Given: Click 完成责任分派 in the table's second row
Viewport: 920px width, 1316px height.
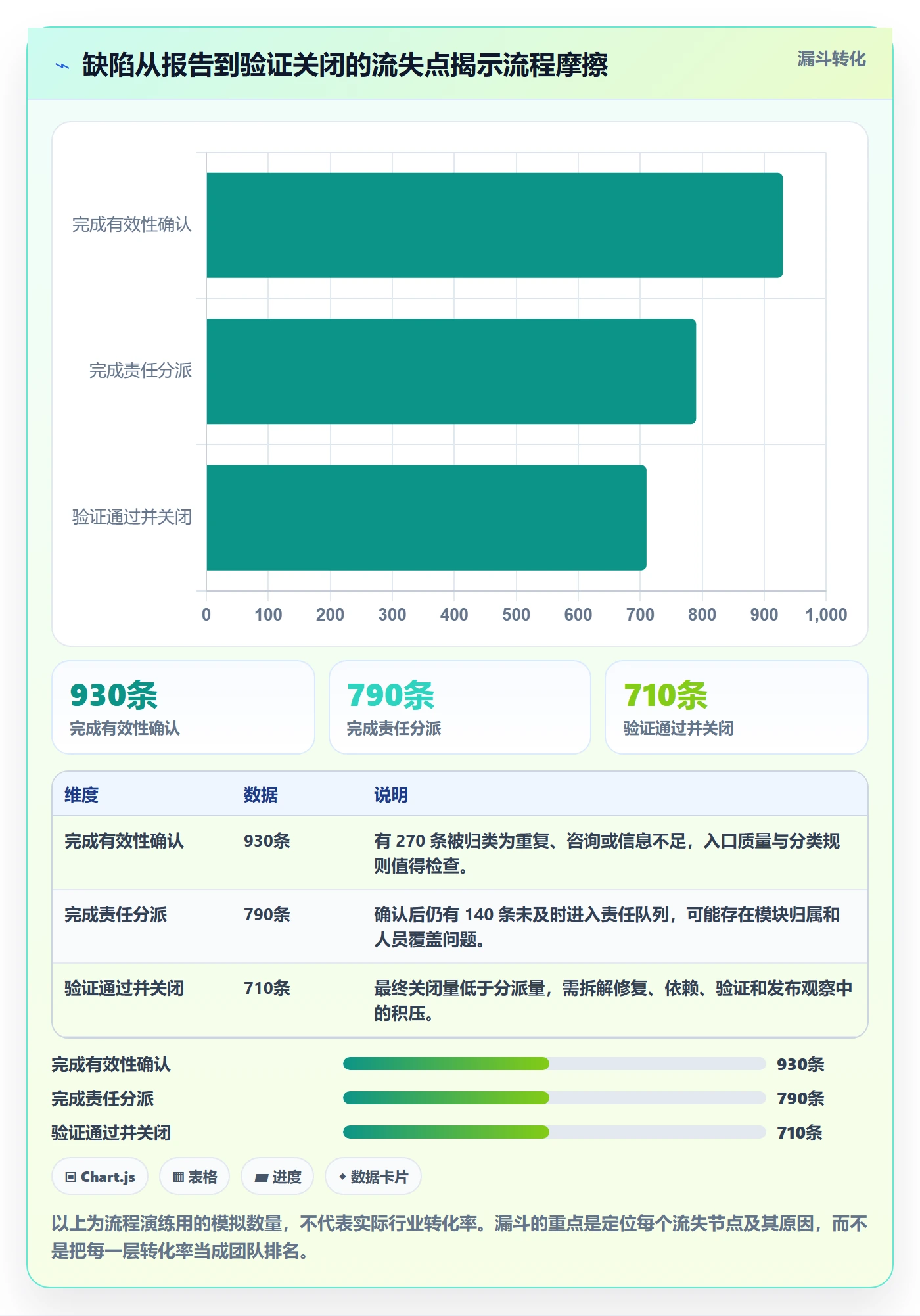Looking at the screenshot, I should pyautogui.click(x=116, y=914).
